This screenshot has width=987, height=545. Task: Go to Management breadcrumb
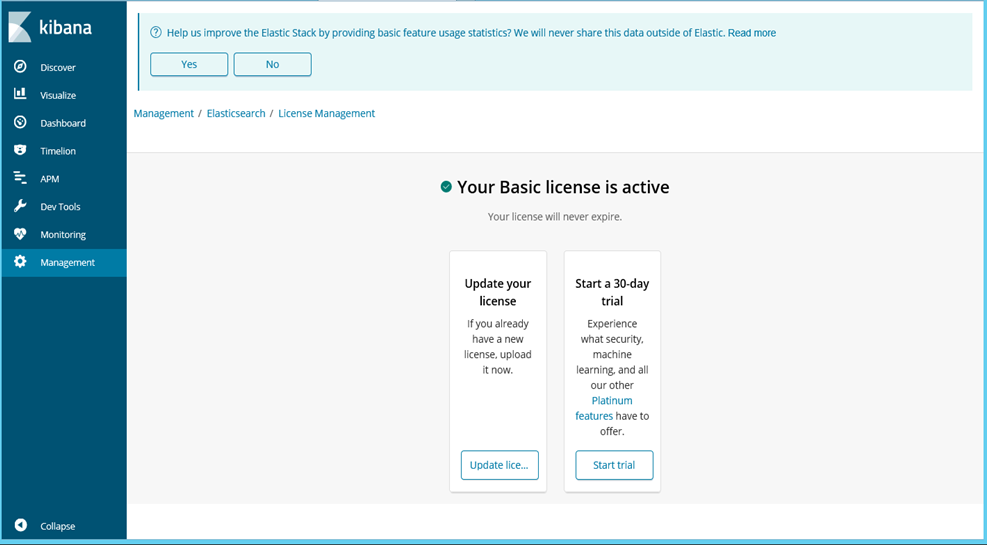coord(164,113)
